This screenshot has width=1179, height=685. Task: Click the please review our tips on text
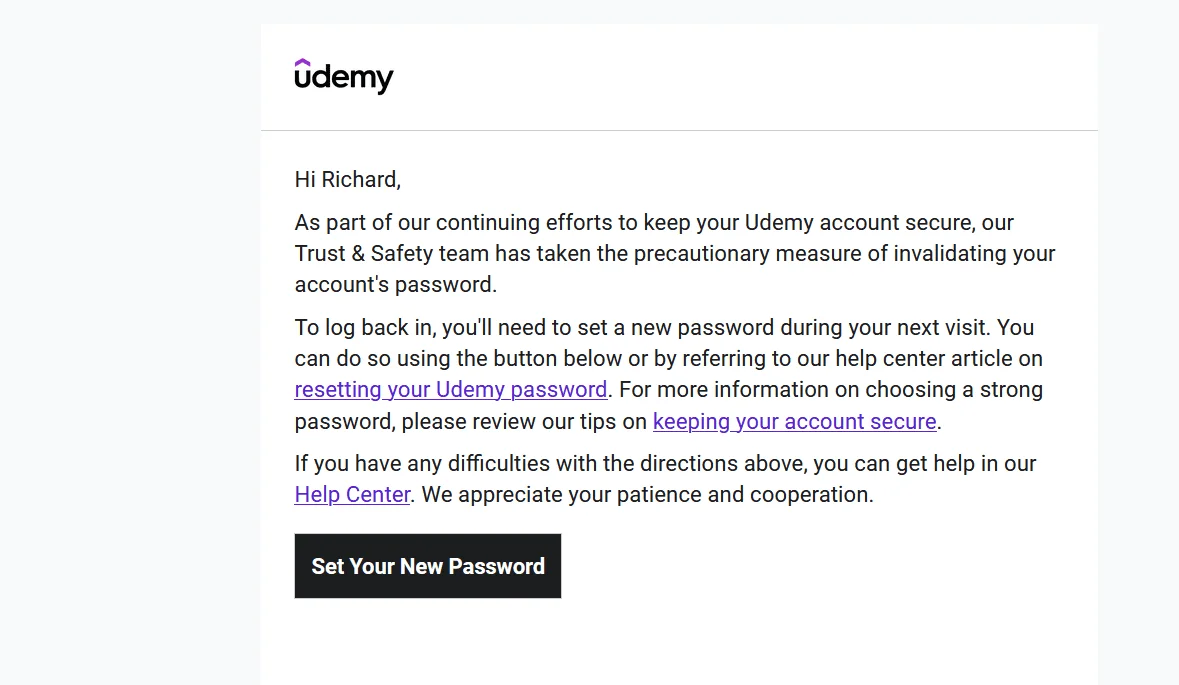pyautogui.click(x=524, y=421)
